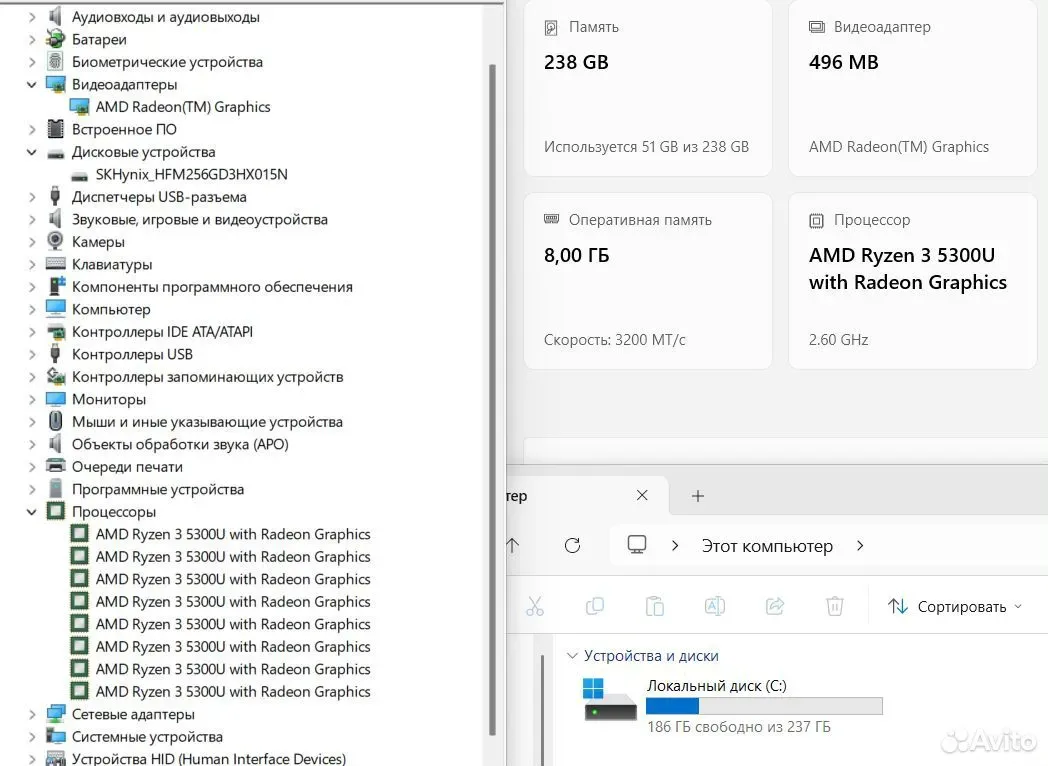Close the current Explorer tab
Viewport: 1048px width, 766px height.
(642, 495)
